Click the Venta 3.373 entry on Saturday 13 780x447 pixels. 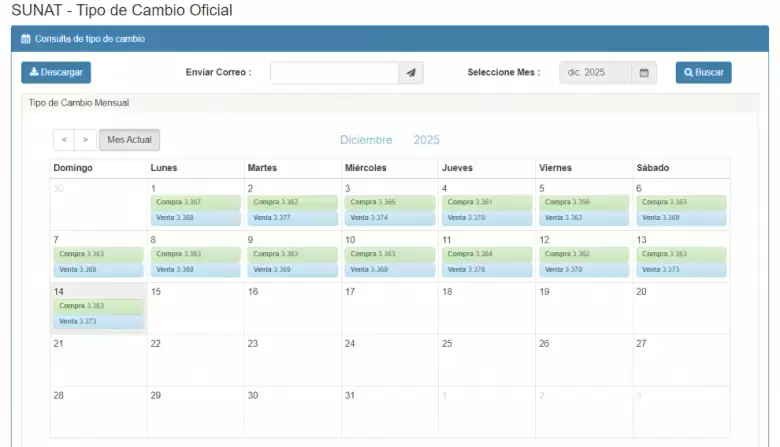tap(680, 269)
